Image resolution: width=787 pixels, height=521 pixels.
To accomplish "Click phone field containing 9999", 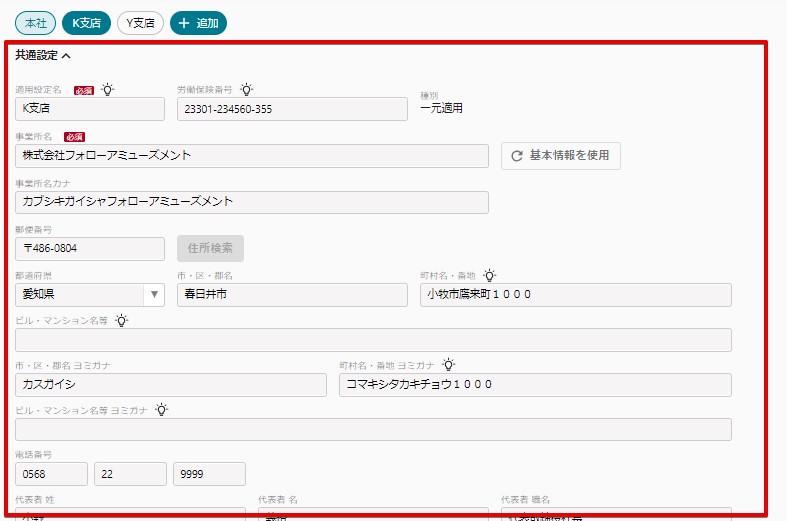I will pyautogui.click(x=209, y=474).
